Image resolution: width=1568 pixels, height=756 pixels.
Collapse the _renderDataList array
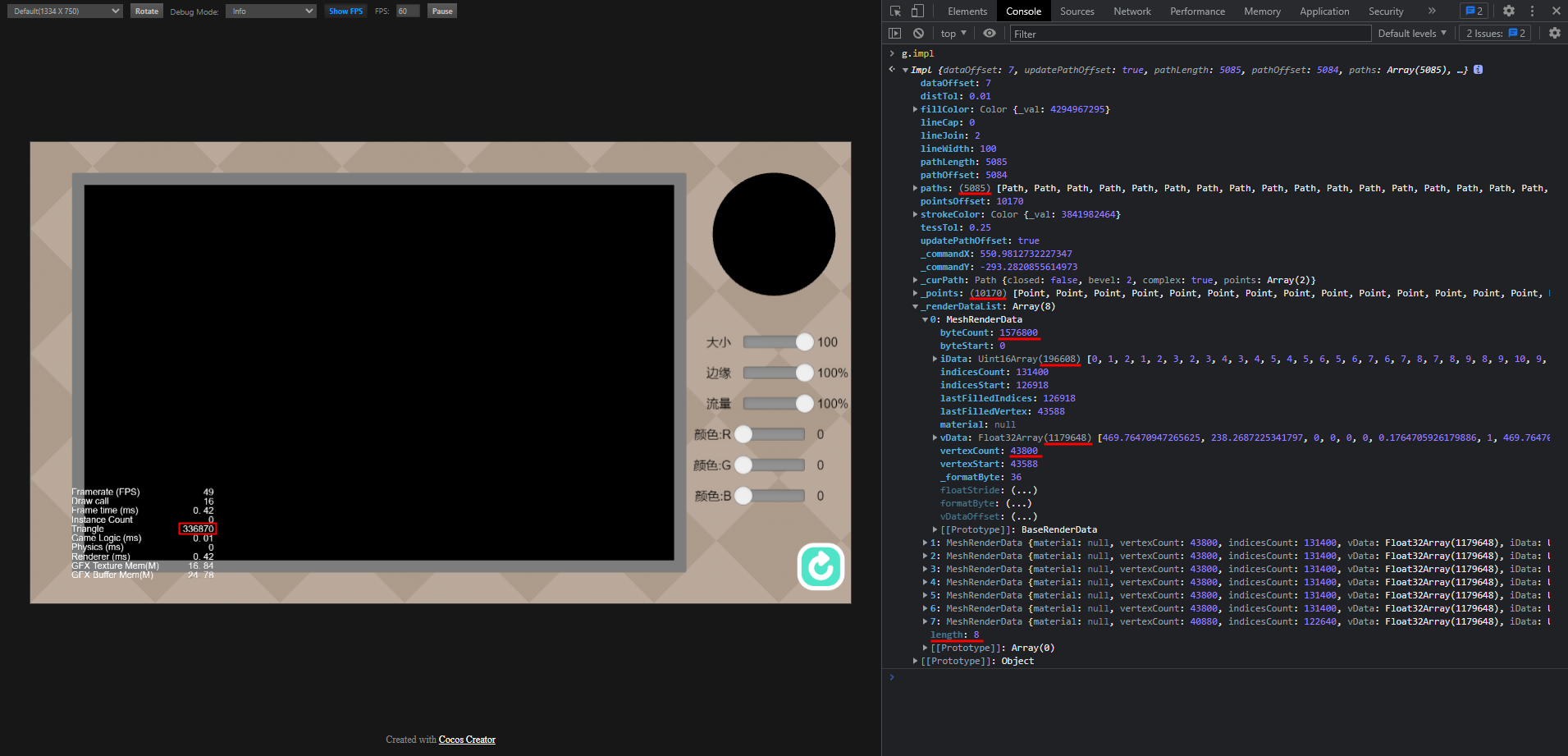pos(915,306)
